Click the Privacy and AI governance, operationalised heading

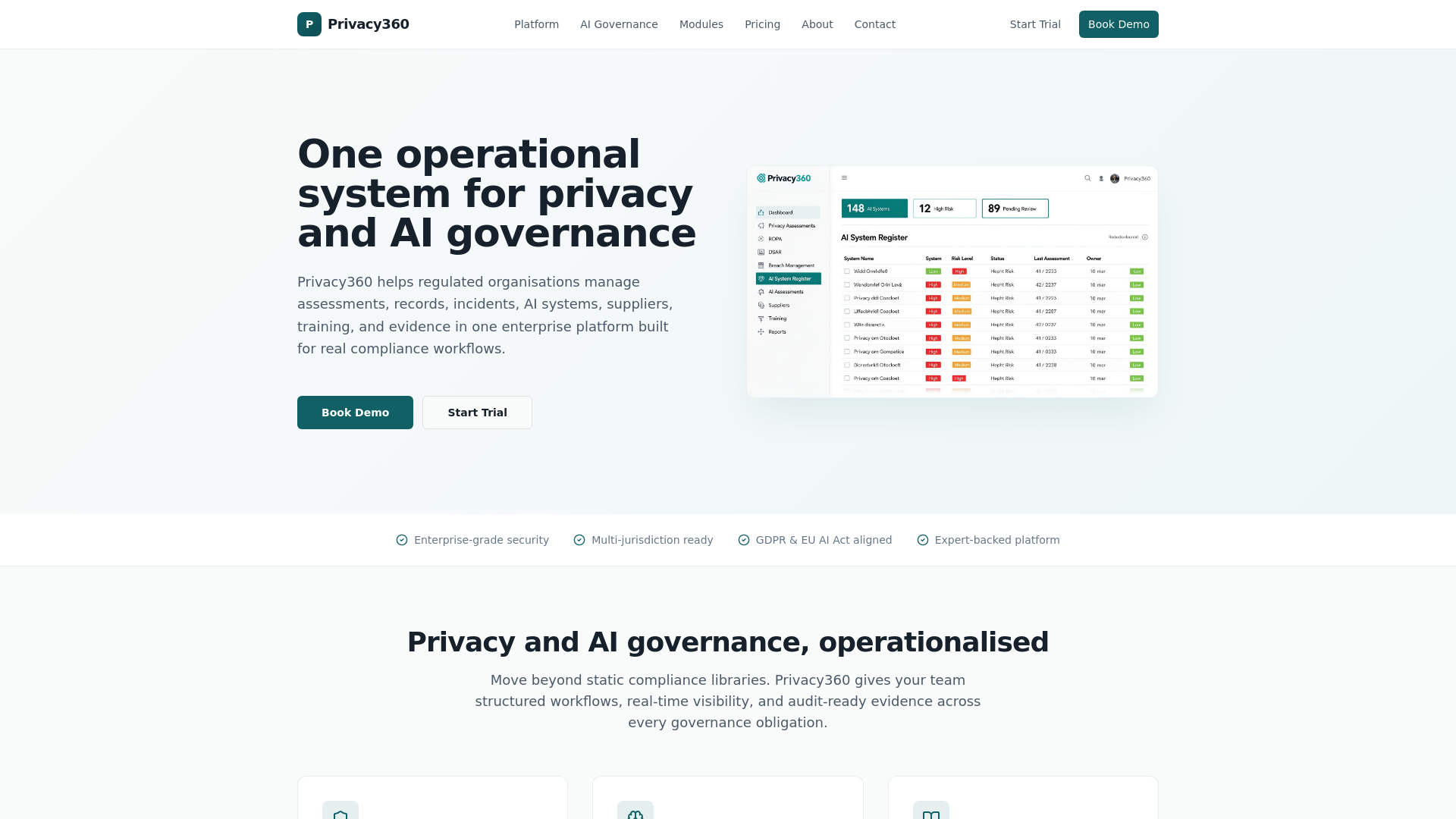(x=728, y=642)
